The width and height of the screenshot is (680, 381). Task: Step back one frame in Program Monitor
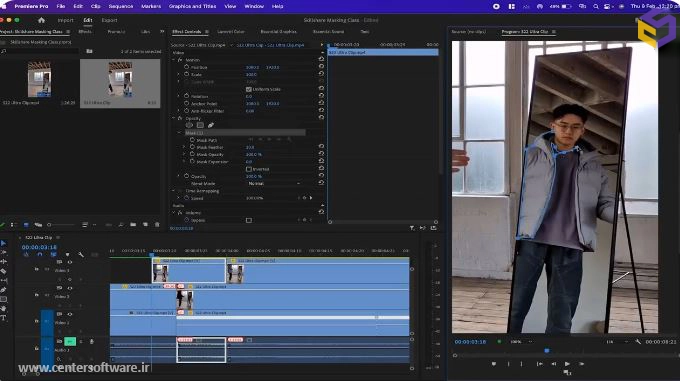(x=553, y=364)
